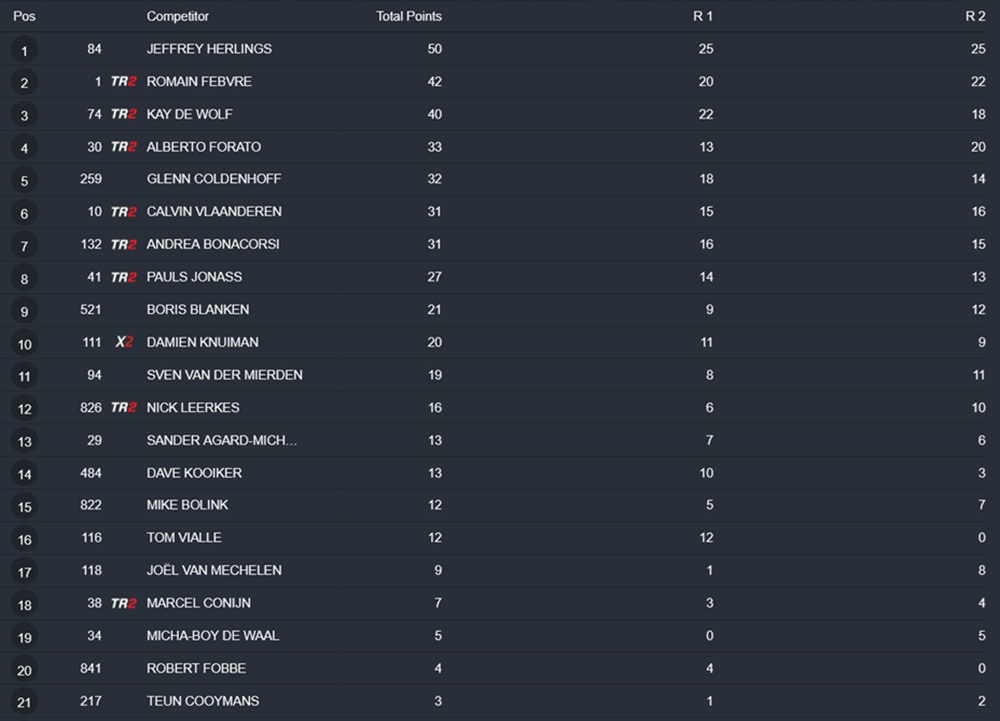Sort by Total Points column header

(x=409, y=16)
